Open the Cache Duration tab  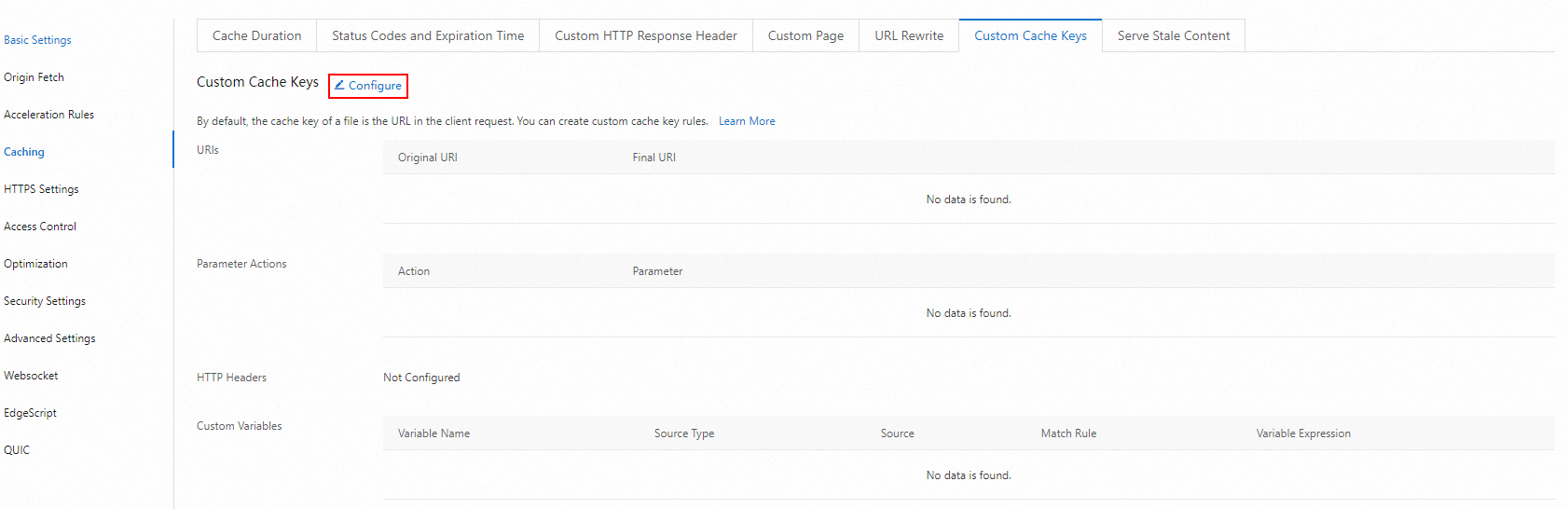pyautogui.click(x=256, y=35)
